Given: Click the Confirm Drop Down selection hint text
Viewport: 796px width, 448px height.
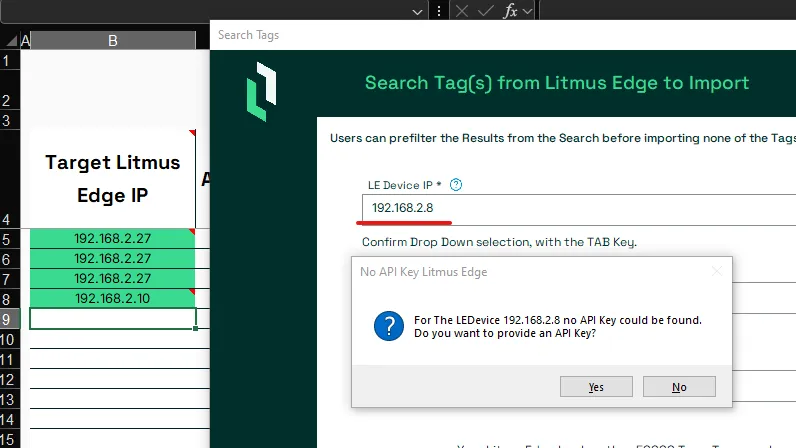Looking at the screenshot, I should click(499, 242).
